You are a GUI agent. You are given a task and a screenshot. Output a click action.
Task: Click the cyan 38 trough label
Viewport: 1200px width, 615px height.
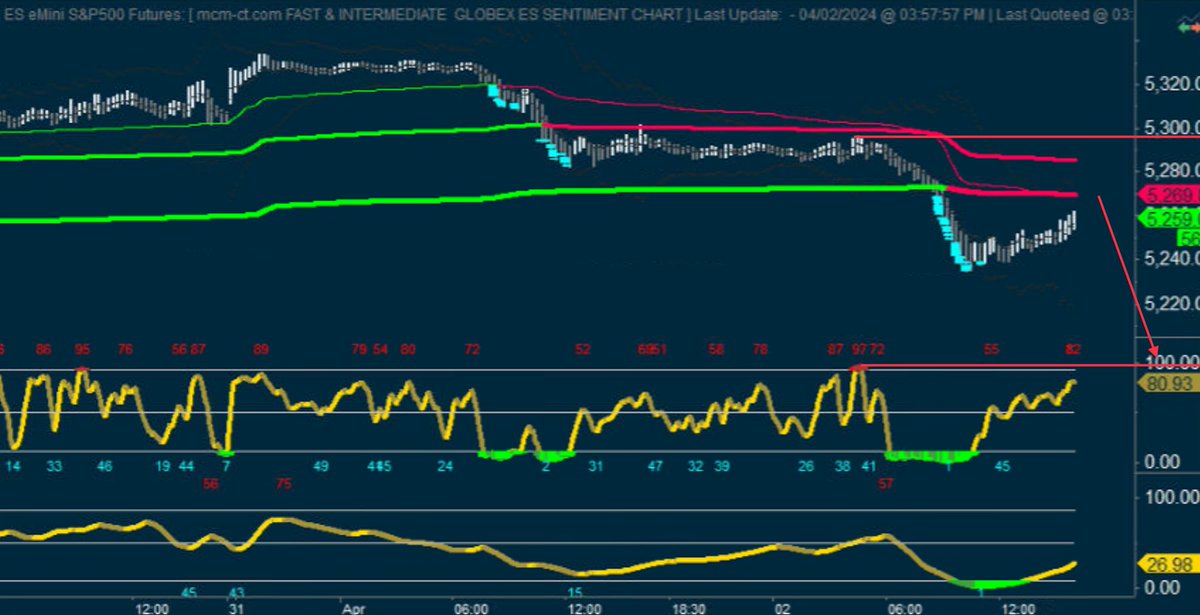point(842,466)
